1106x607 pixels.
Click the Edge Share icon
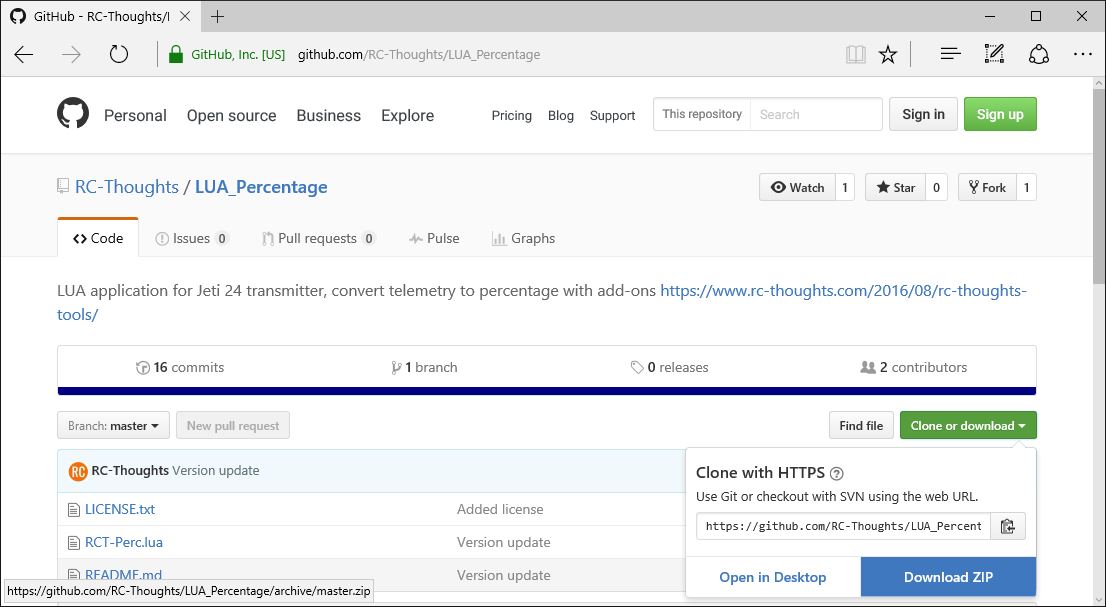[1038, 54]
